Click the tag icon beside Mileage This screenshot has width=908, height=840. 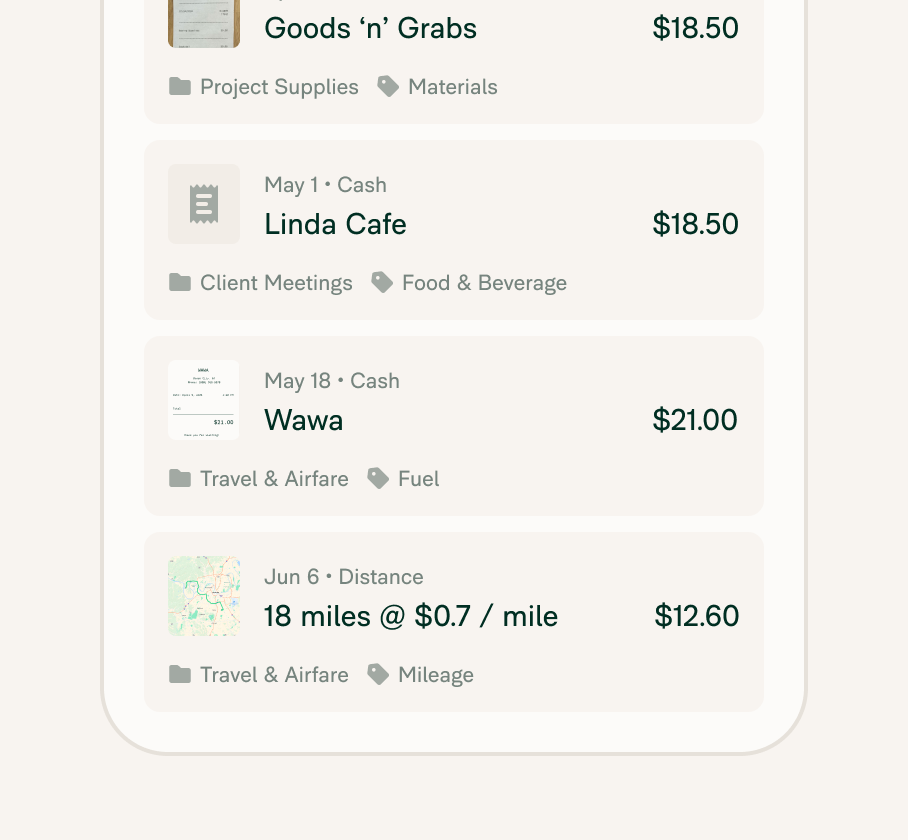coord(378,674)
